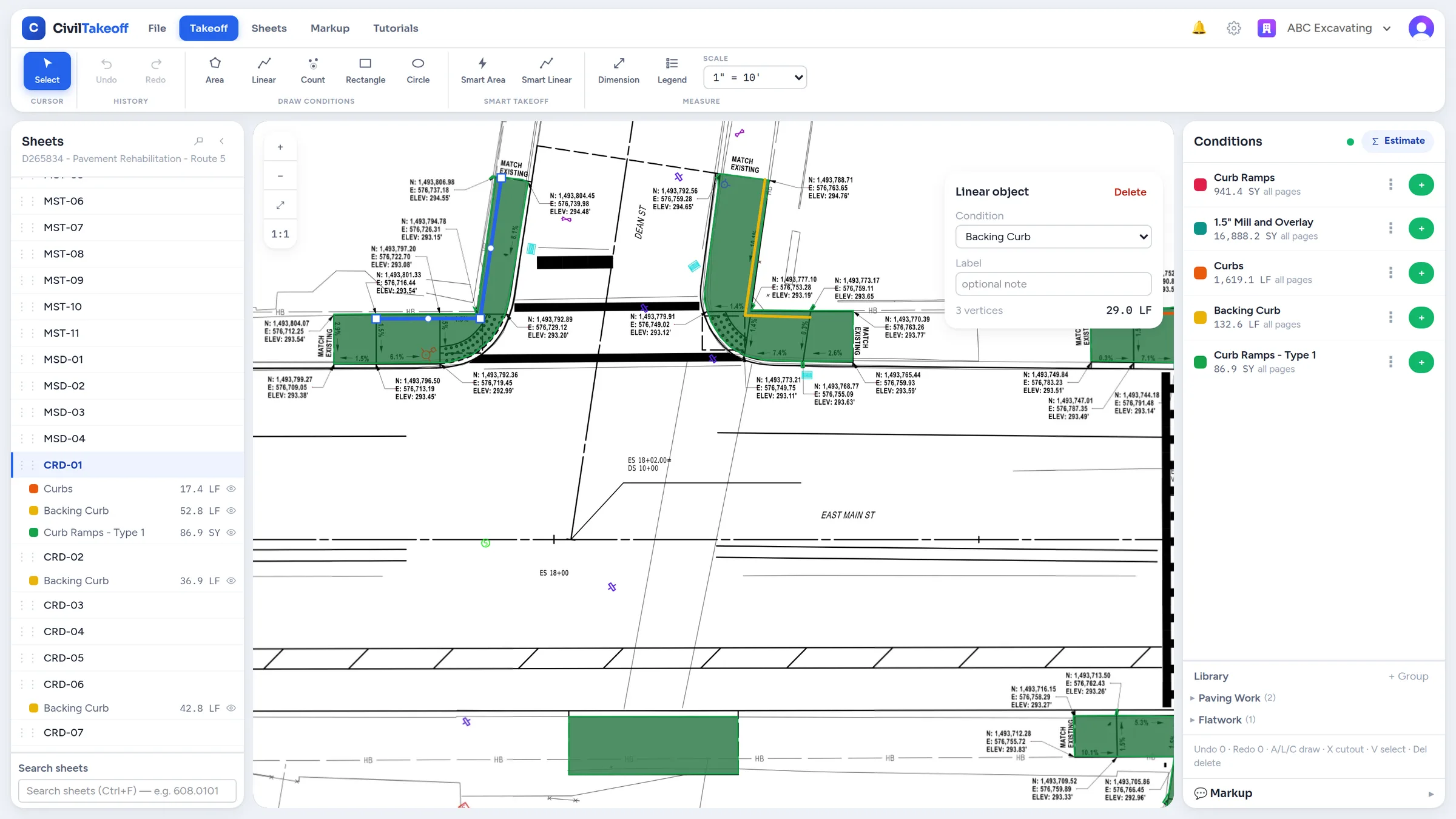Image resolution: width=1456 pixels, height=819 pixels.
Task: Pin the Sheets panel
Action: coord(198,141)
